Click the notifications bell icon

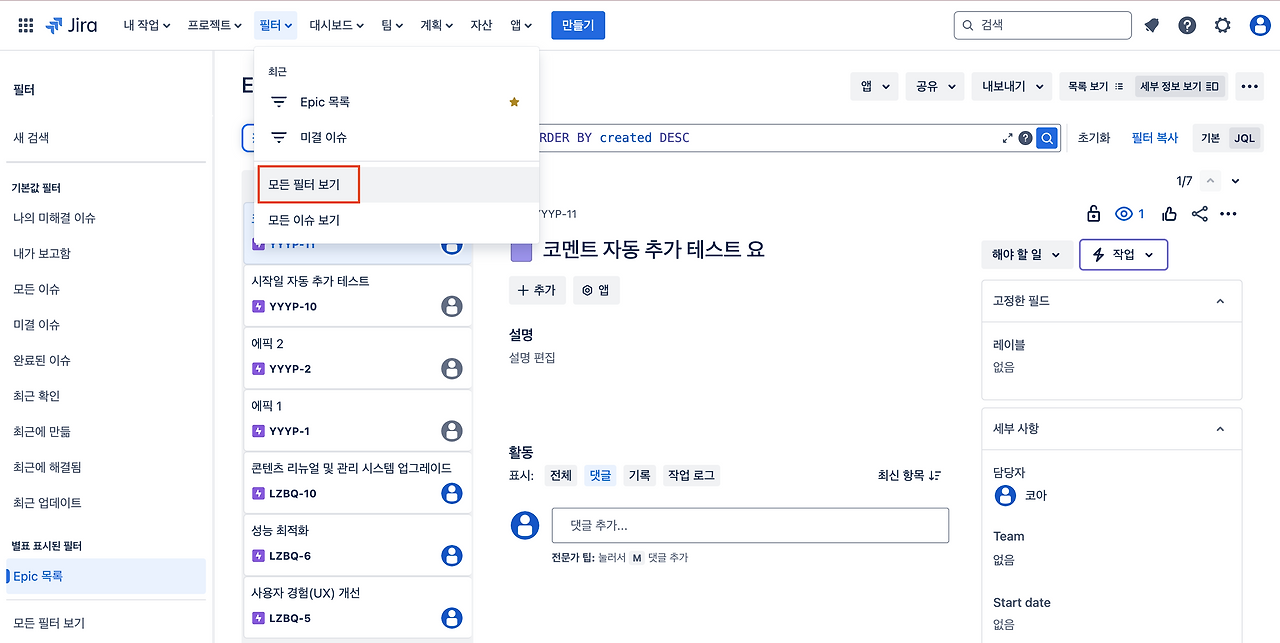click(1151, 25)
